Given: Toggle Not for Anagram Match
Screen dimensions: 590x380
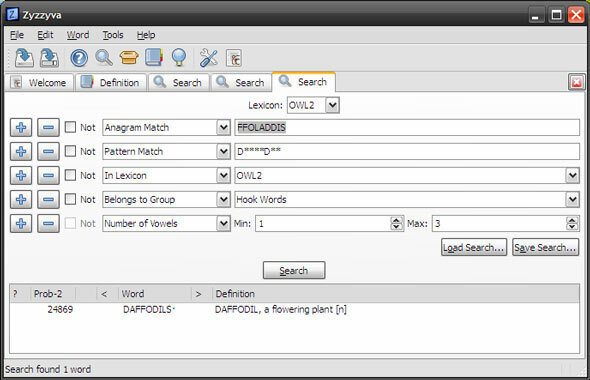Looking at the screenshot, I should [x=70, y=127].
